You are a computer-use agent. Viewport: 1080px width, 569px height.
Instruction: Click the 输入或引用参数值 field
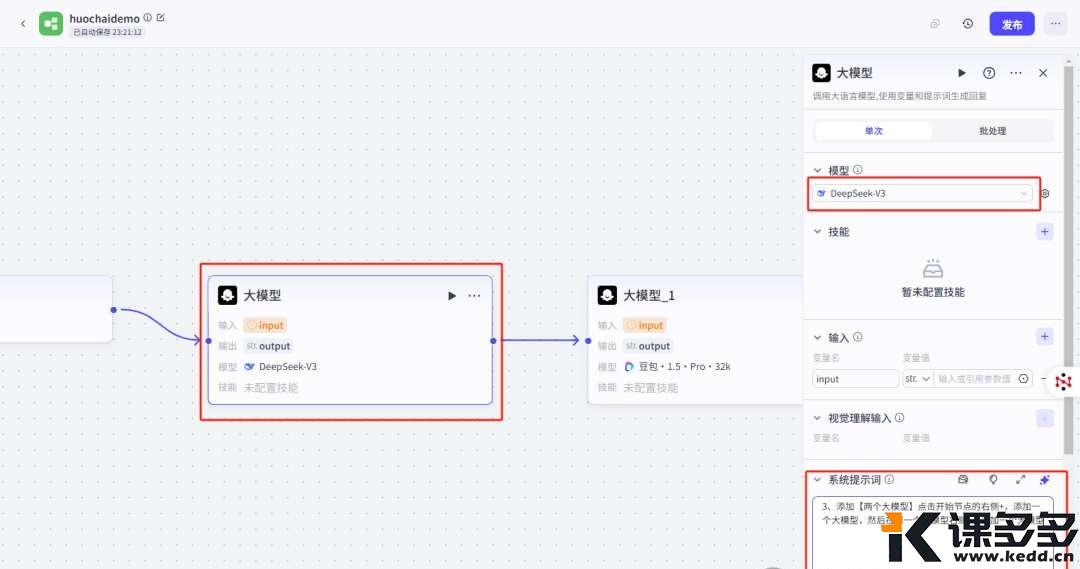974,379
